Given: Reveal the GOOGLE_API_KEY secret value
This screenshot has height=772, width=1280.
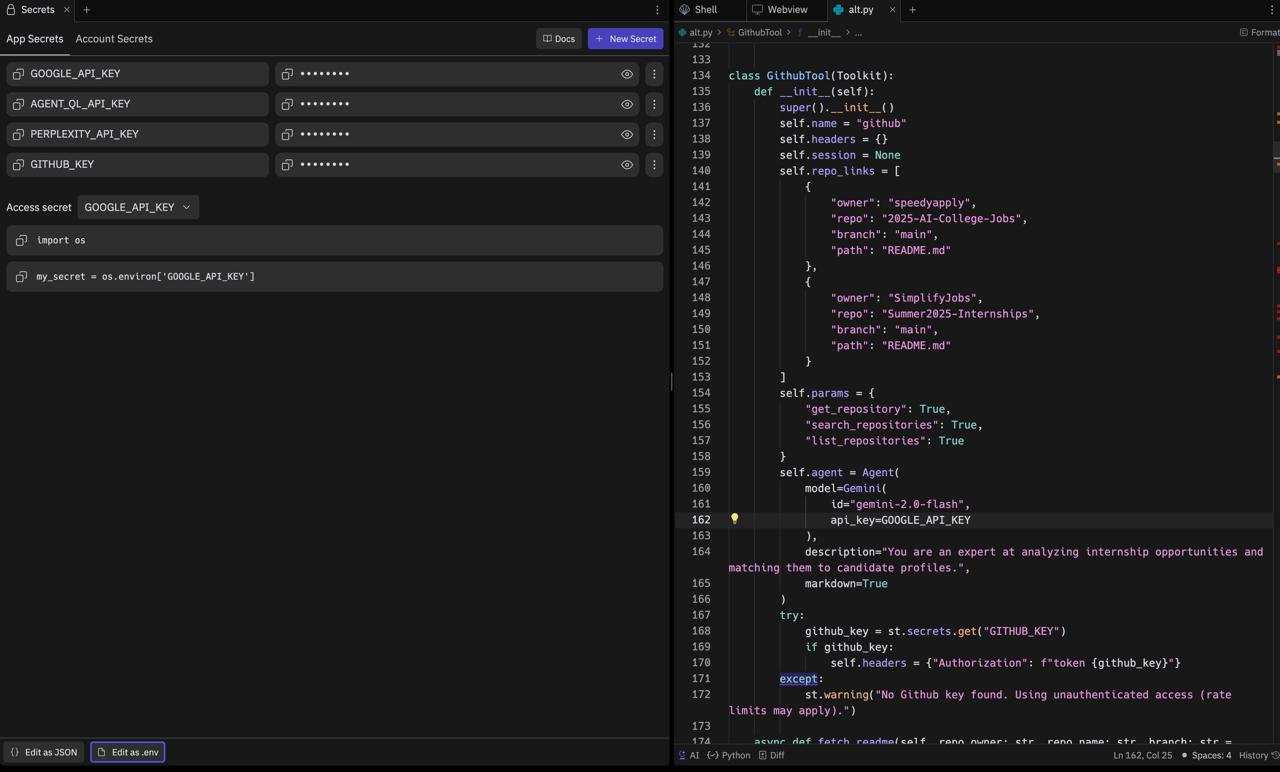Looking at the screenshot, I should [627, 74].
